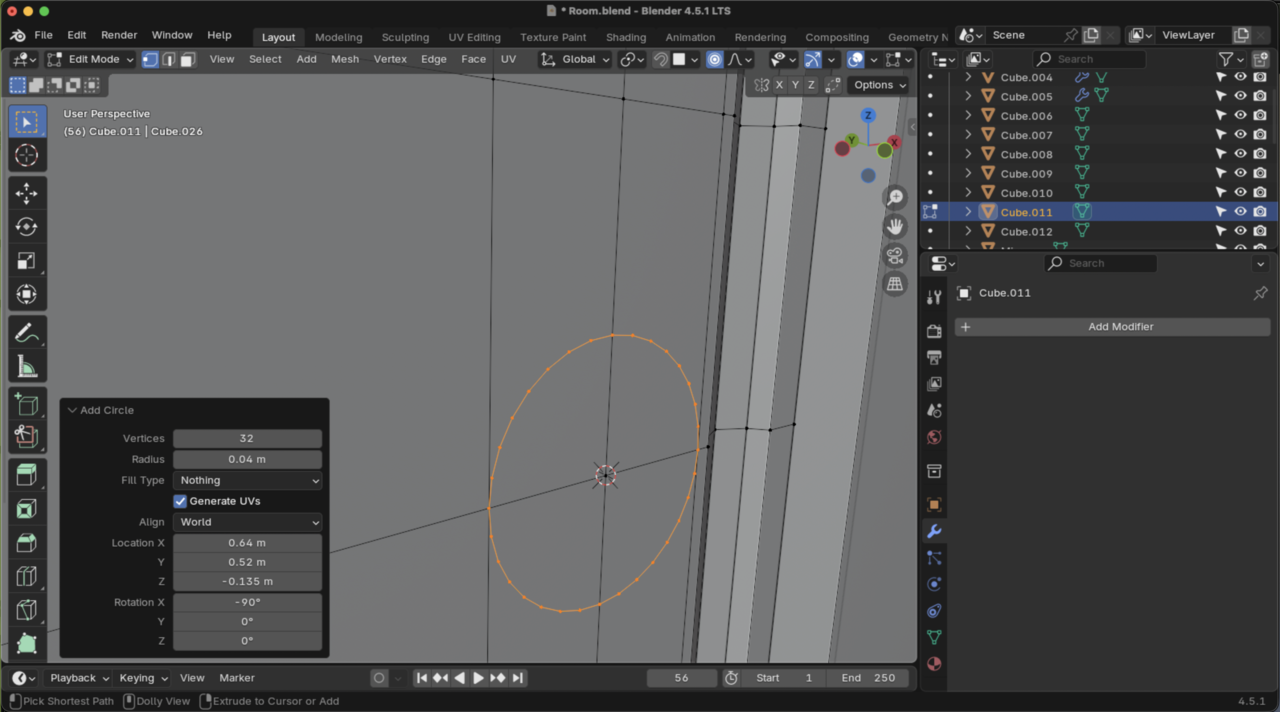Click the Radius 0.04 m field

[x=247, y=459]
